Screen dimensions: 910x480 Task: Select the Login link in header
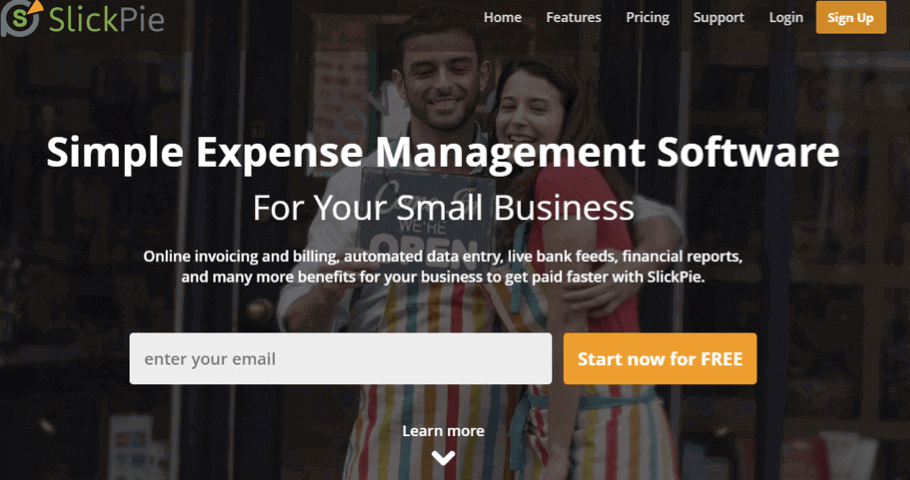click(786, 18)
